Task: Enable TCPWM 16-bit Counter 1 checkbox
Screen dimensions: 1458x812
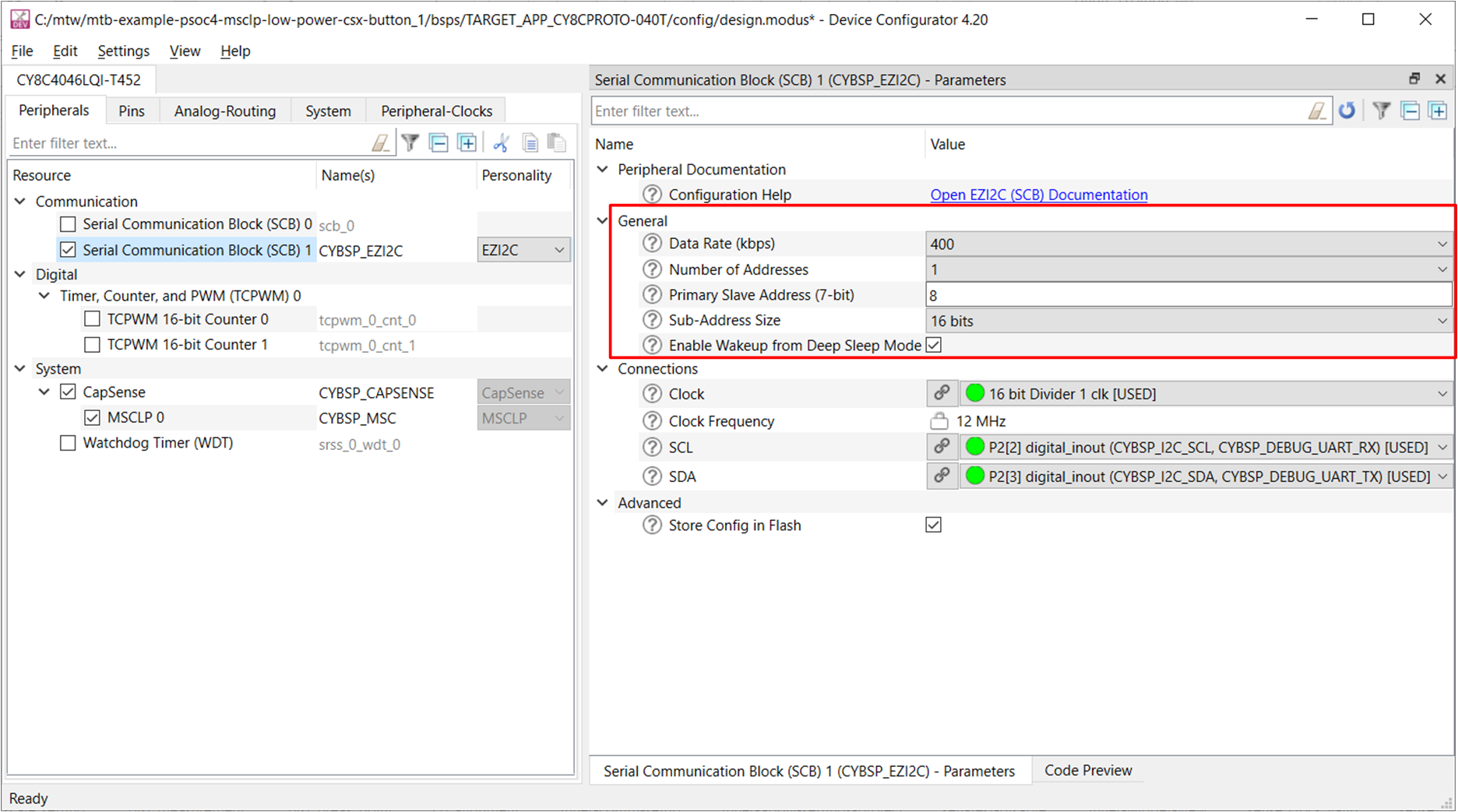Action: [x=92, y=344]
